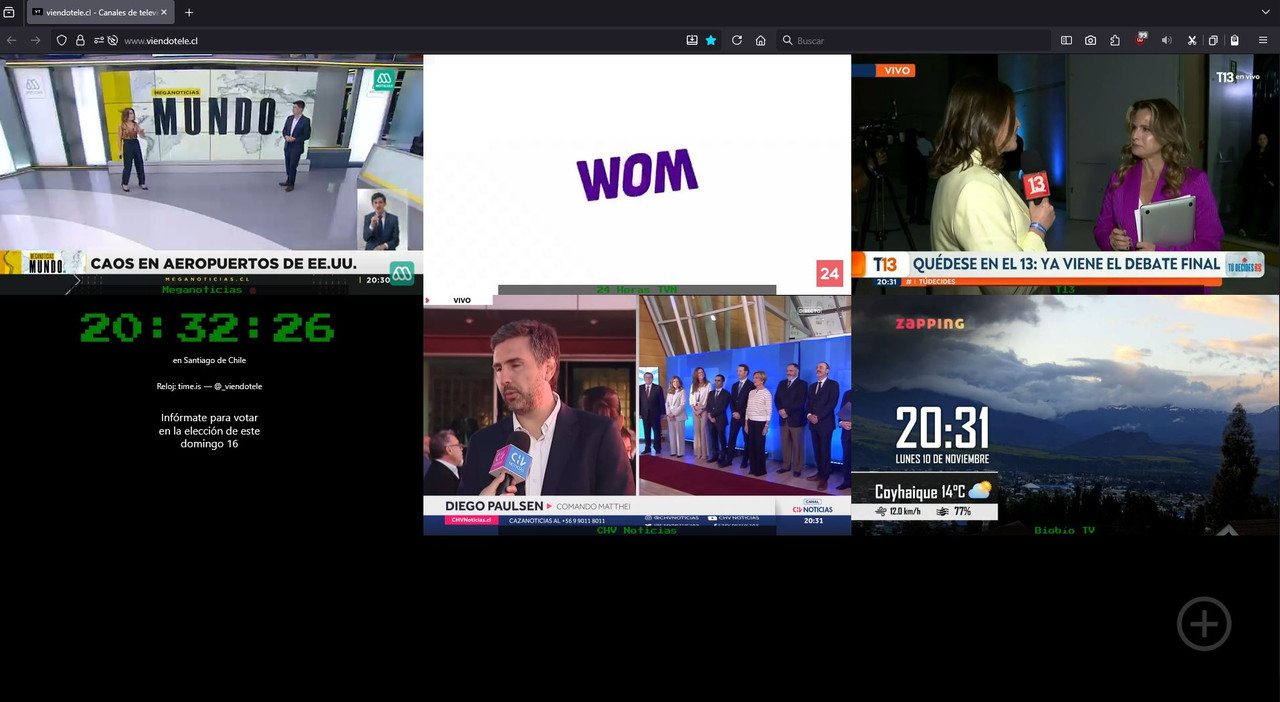Viewport: 1280px width, 702px height.
Task: Open Firefox View in the tab bar
Action: point(9,12)
